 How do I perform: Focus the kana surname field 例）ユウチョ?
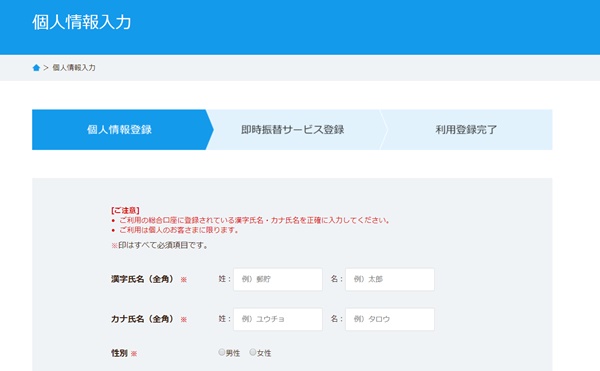pyautogui.click(x=278, y=319)
